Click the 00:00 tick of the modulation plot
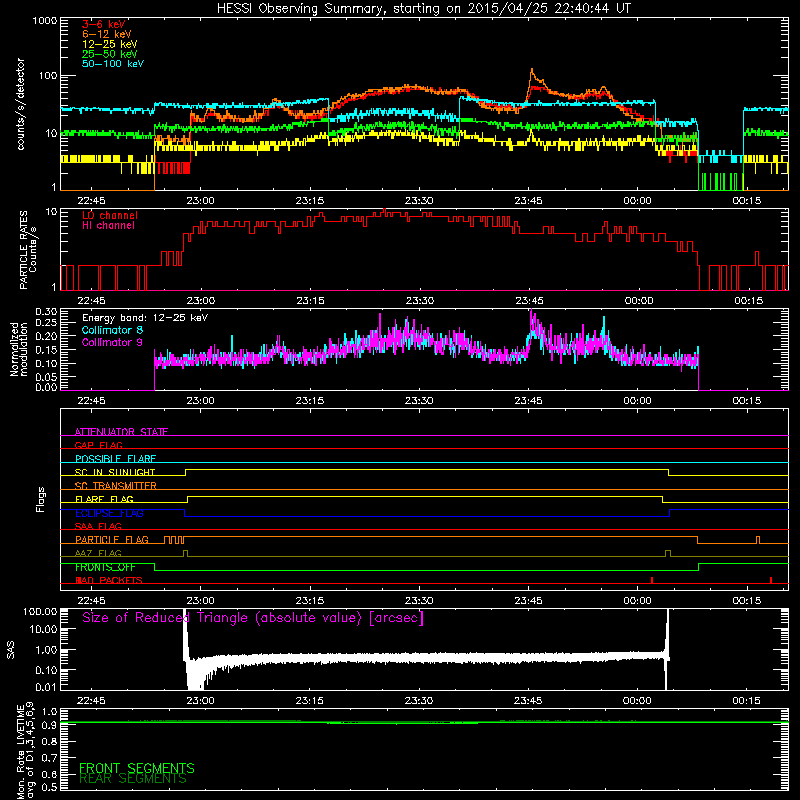800x800 pixels. click(x=637, y=401)
